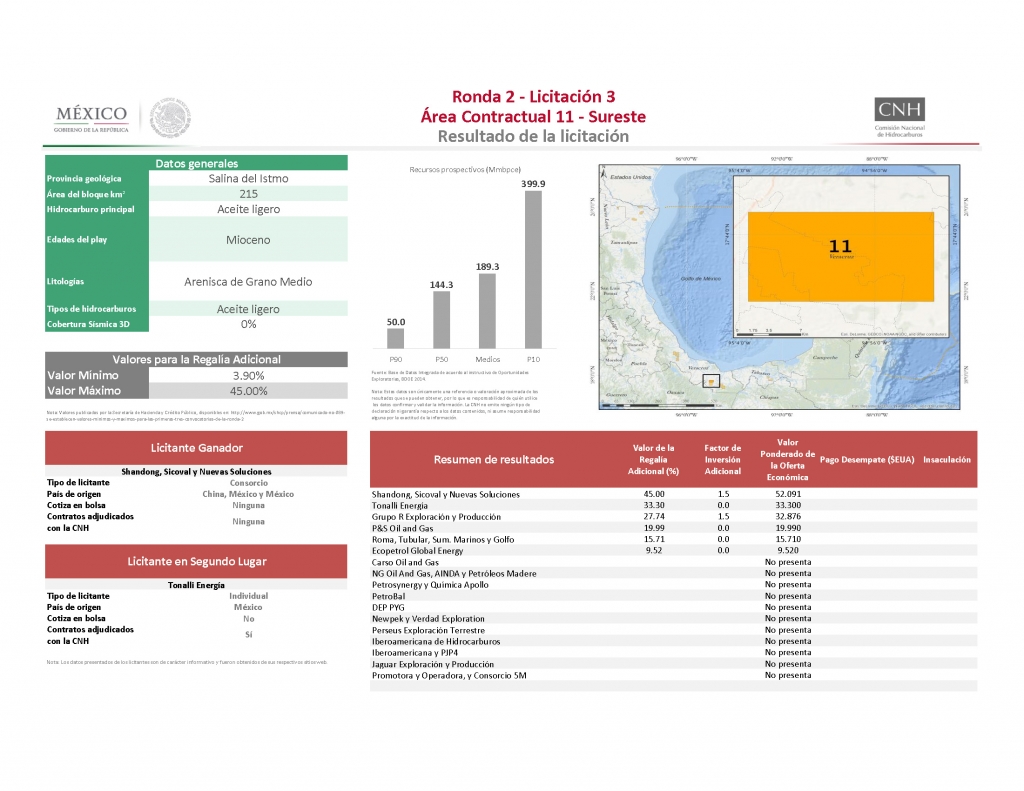This screenshot has height=791, width=1024.
Task: Click the P10 bar labeled 399.9
Action: point(533,269)
